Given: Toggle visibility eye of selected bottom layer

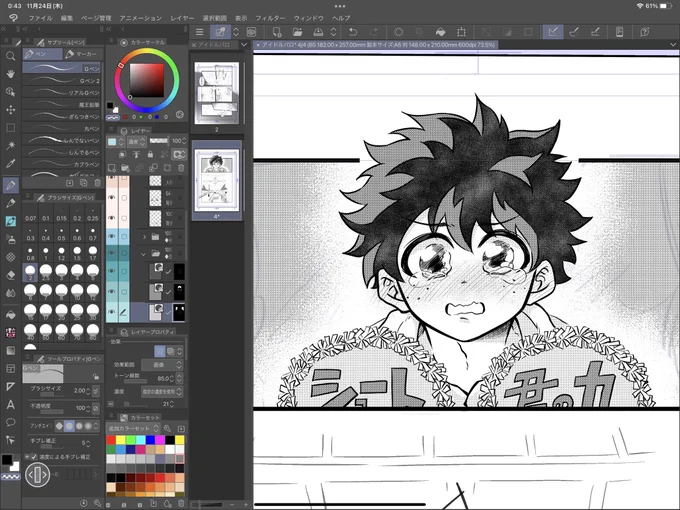Looking at the screenshot, I should [111, 312].
